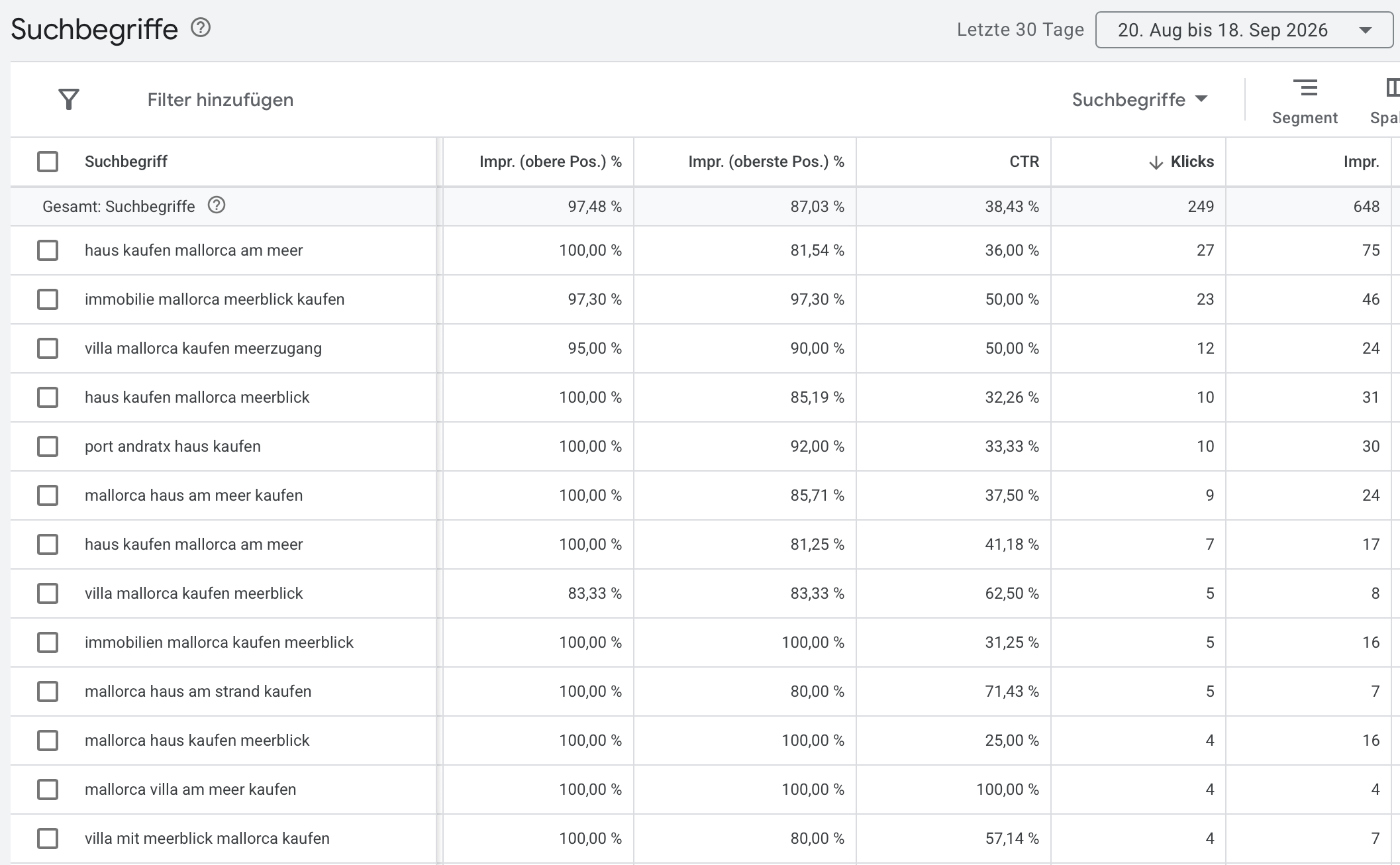Sort by Impr. column header
1400x865 pixels.
(x=1361, y=162)
